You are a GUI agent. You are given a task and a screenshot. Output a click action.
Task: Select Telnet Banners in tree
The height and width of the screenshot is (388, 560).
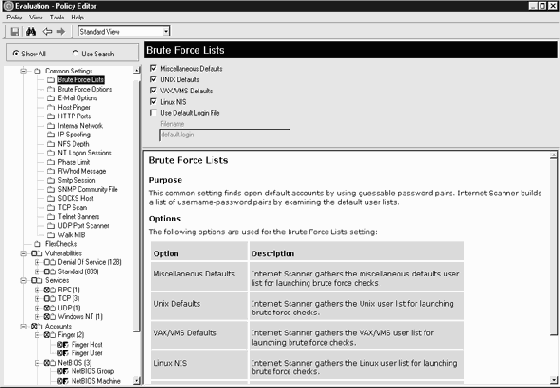click(x=78, y=217)
